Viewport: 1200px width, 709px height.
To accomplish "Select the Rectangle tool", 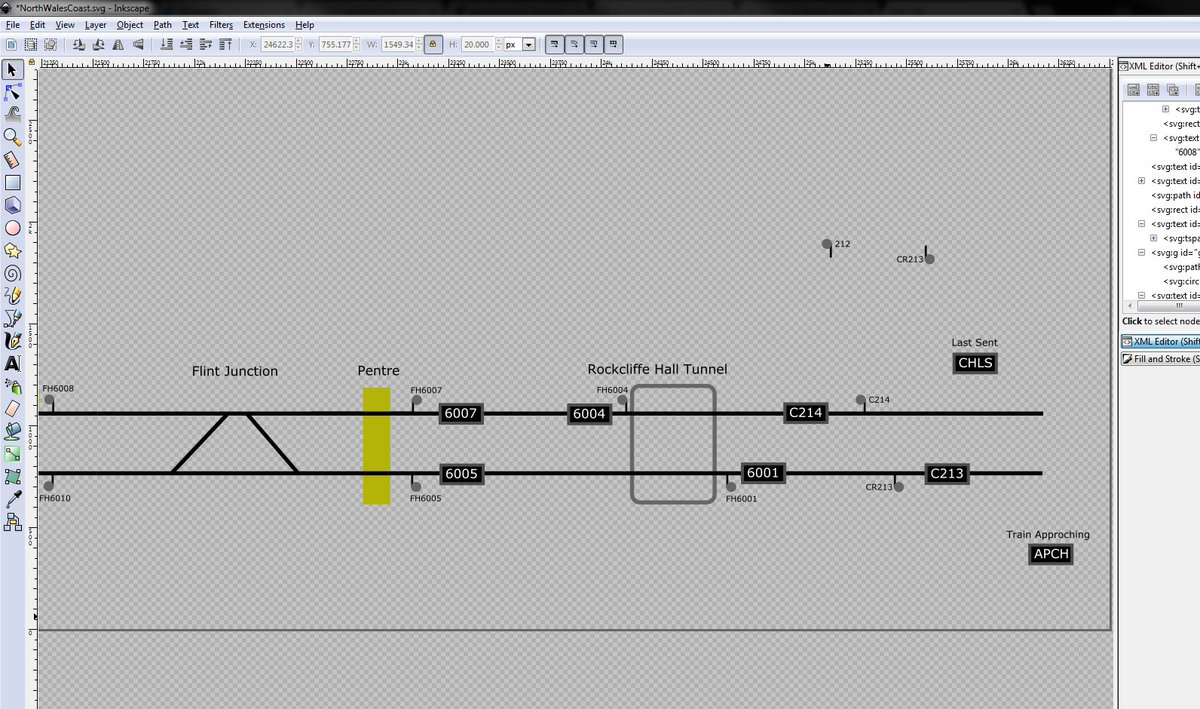I will pos(13,182).
